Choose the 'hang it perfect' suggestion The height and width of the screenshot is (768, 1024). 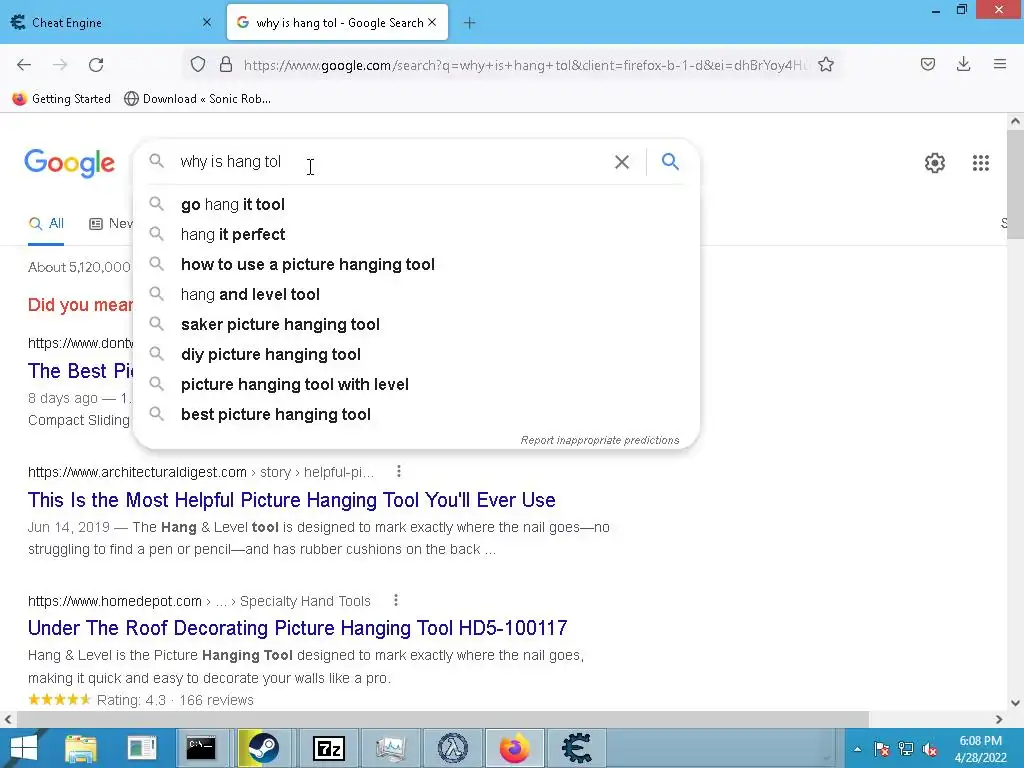coord(417,234)
